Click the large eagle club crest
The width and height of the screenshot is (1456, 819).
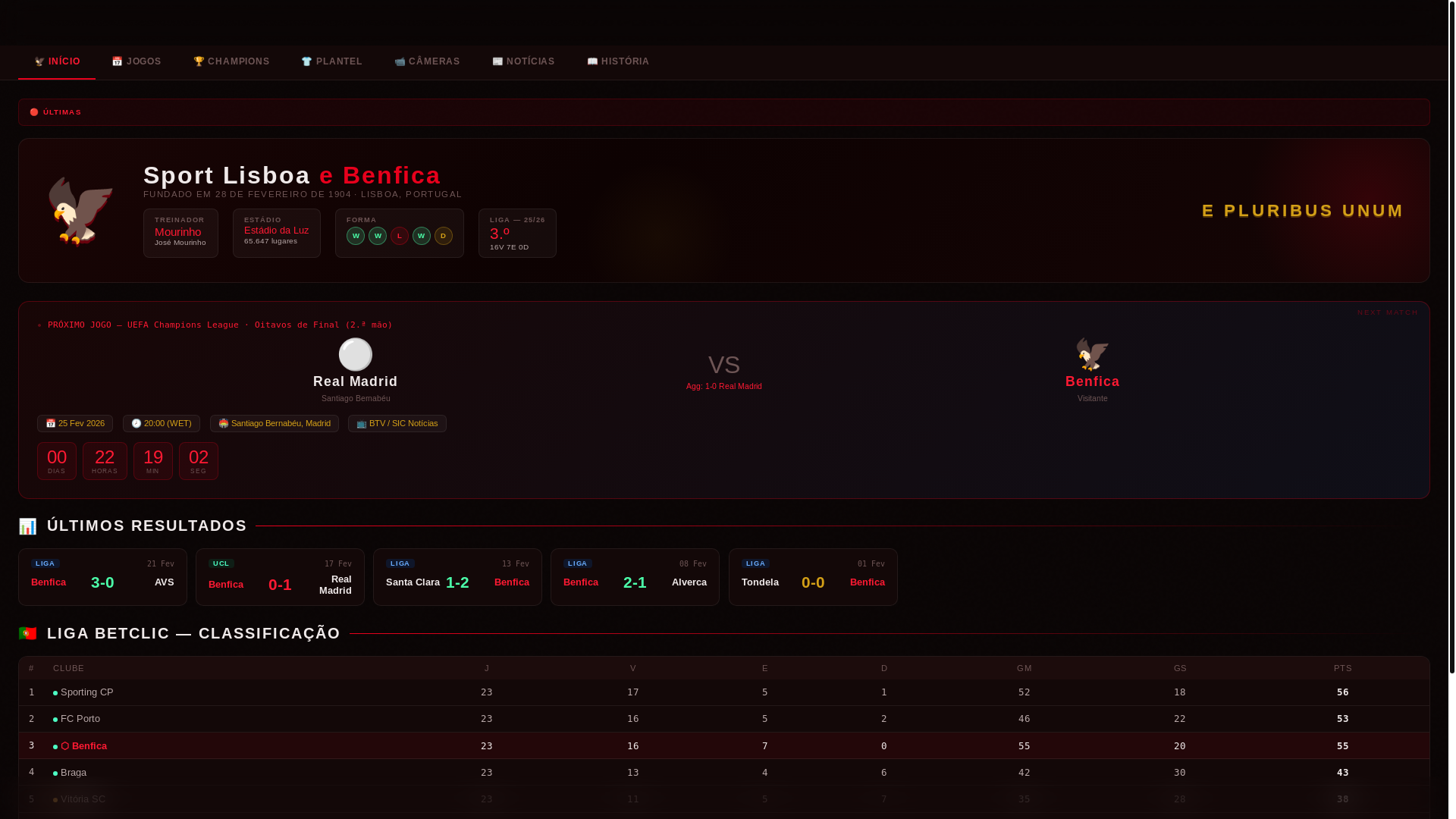pyautogui.click(x=81, y=211)
